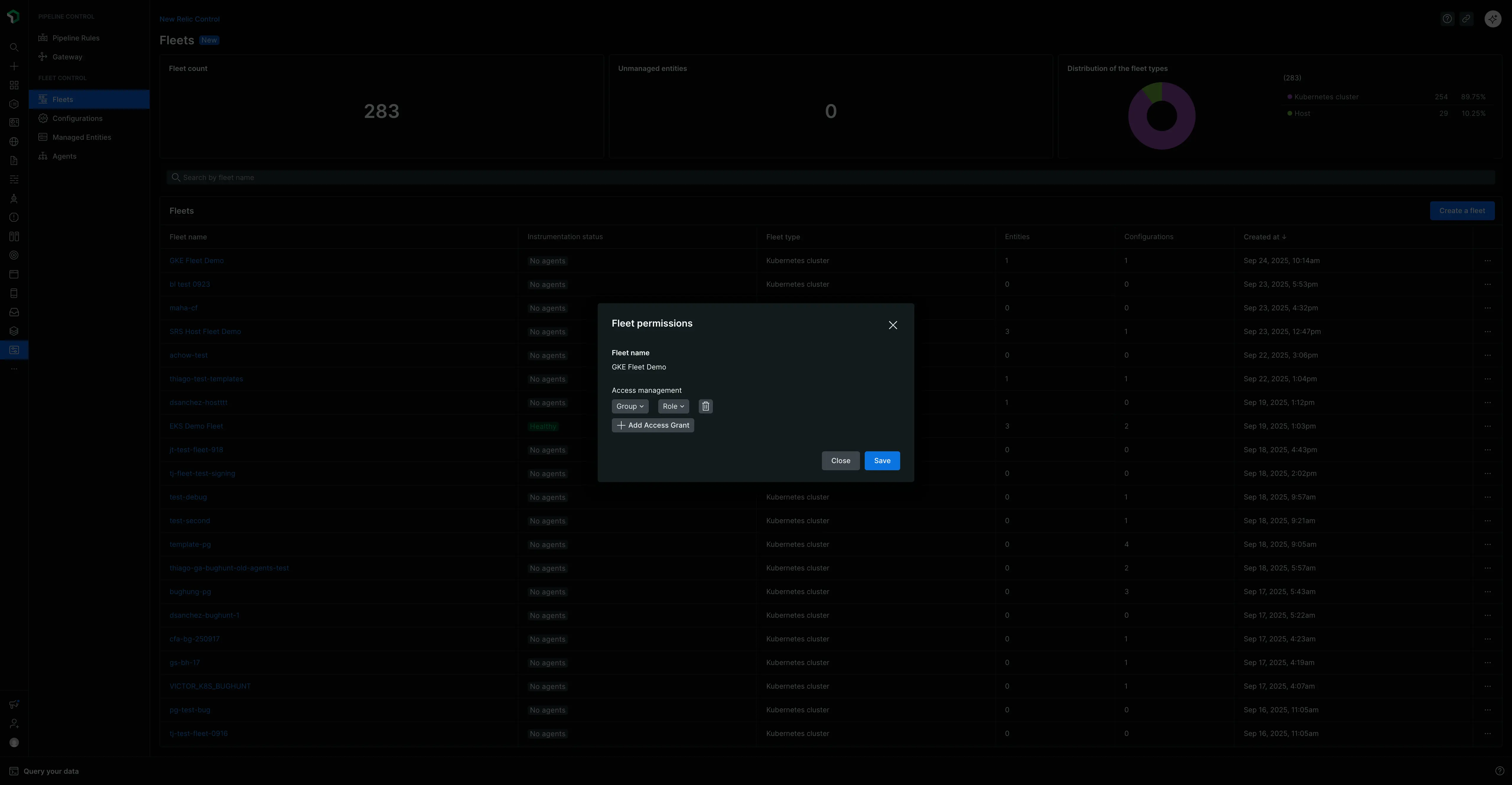Select the globe icon in the sidebar
This screenshot has width=1512, height=785.
[14, 142]
